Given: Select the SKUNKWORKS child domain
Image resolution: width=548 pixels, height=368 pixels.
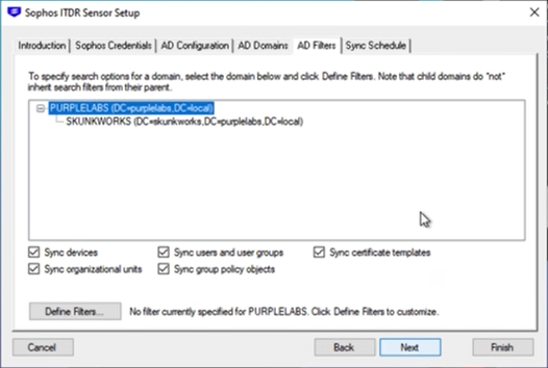Looking at the screenshot, I should 185,122.
